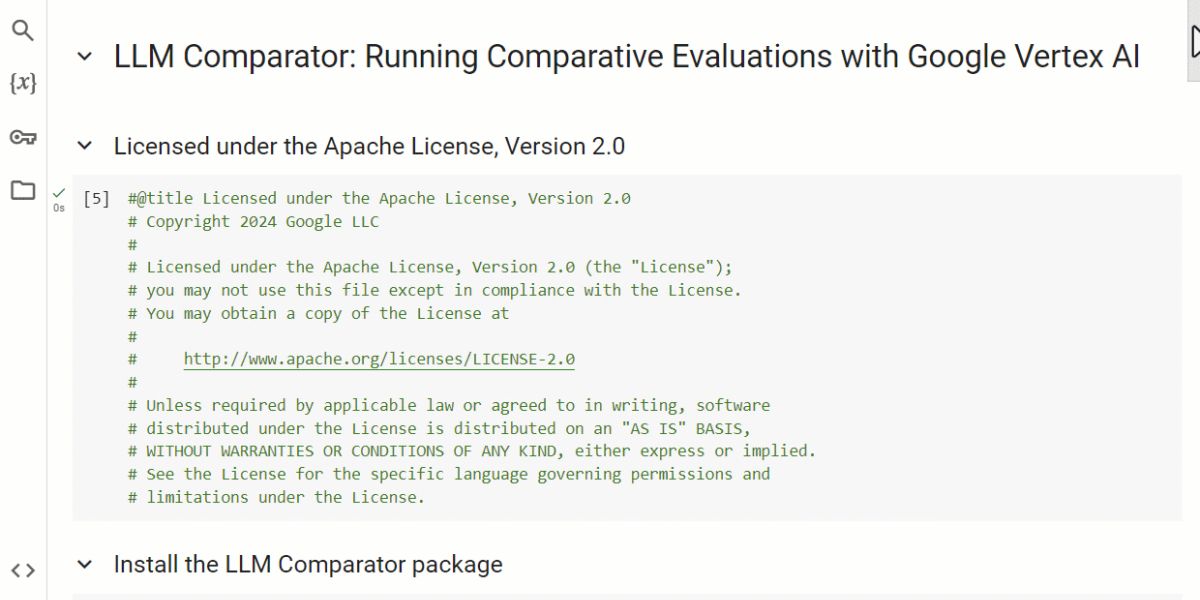Select the notebook title heading text
The image size is (1200, 600).
pyautogui.click(x=628, y=57)
